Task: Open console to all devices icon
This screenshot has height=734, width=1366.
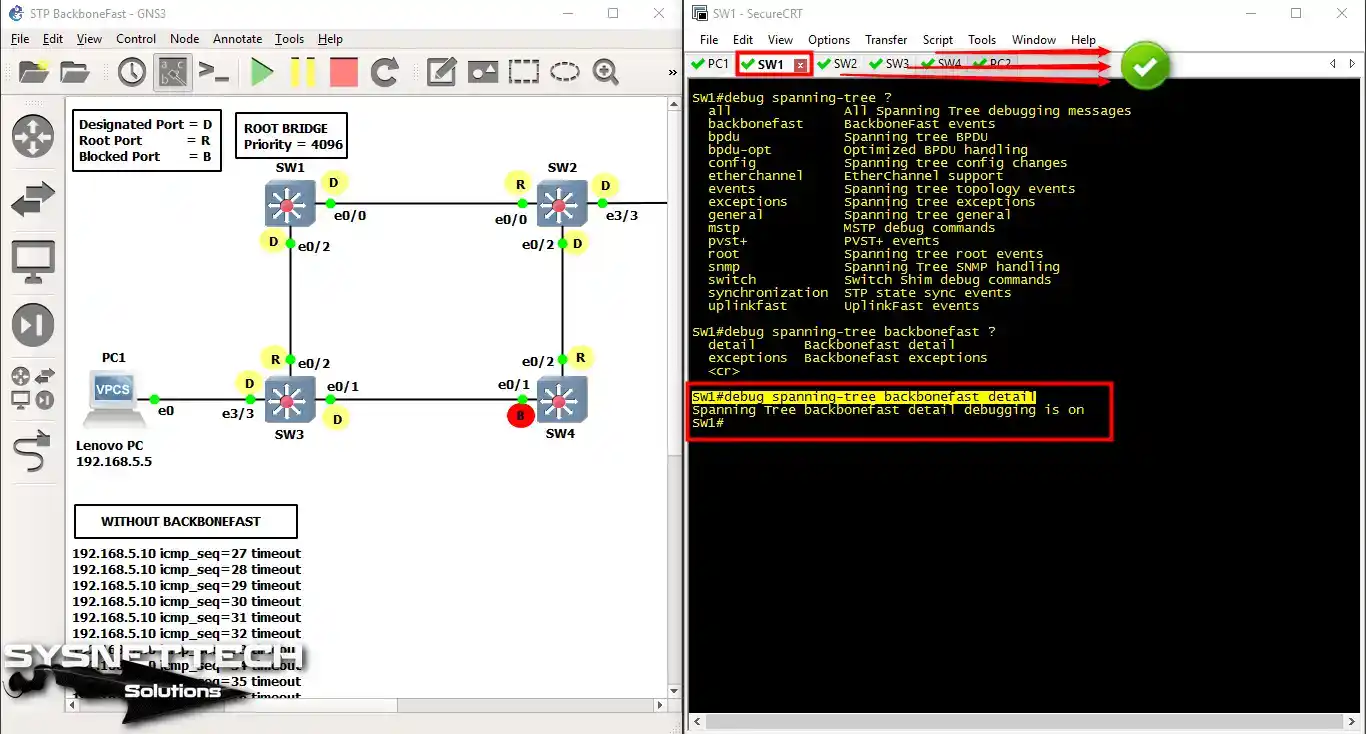Action: [213, 72]
